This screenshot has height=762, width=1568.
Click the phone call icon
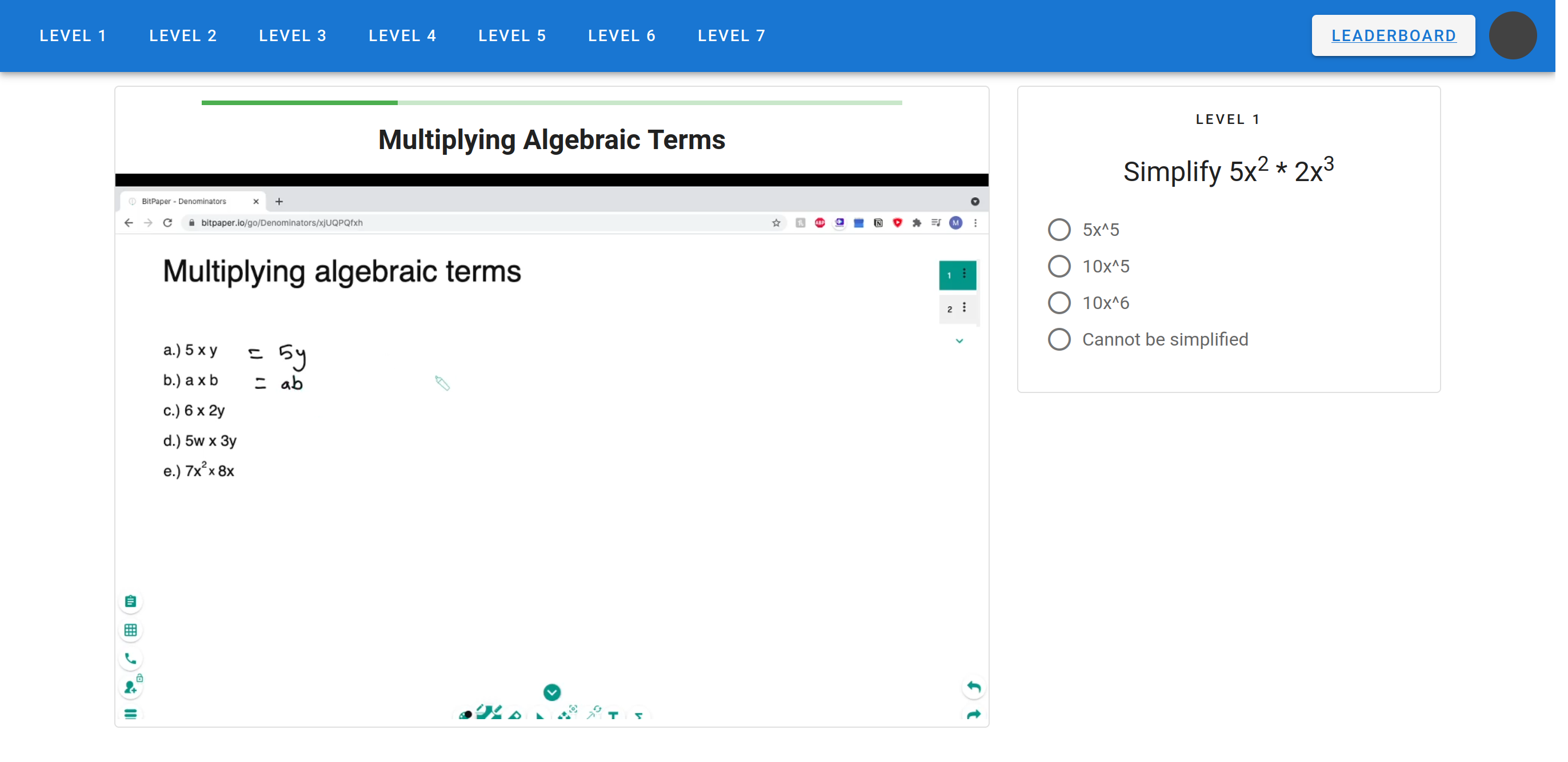130,658
